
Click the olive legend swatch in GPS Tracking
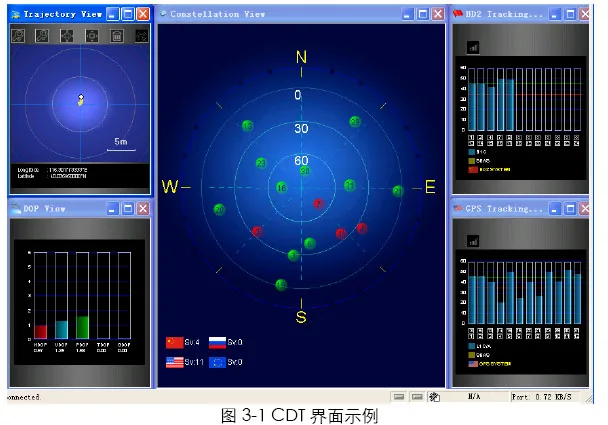point(472,355)
